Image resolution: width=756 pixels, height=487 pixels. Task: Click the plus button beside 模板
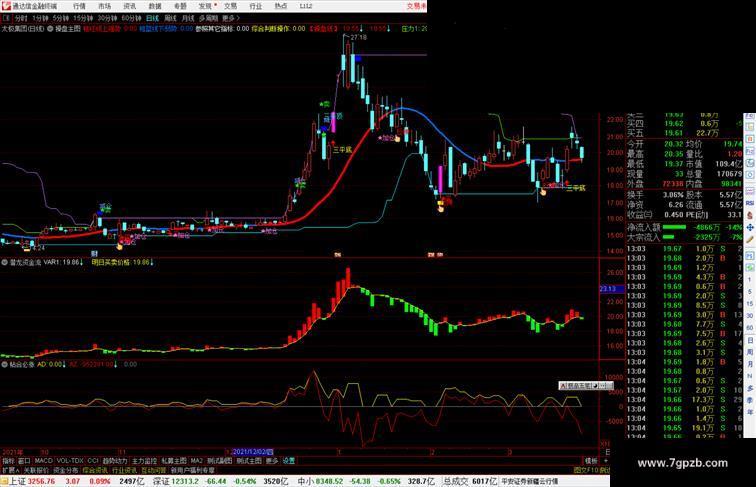(606, 461)
